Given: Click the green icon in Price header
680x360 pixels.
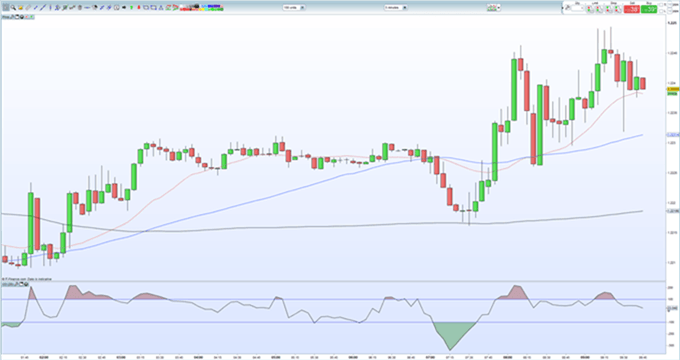Looking at the screenshot, I should coord(31,17).
